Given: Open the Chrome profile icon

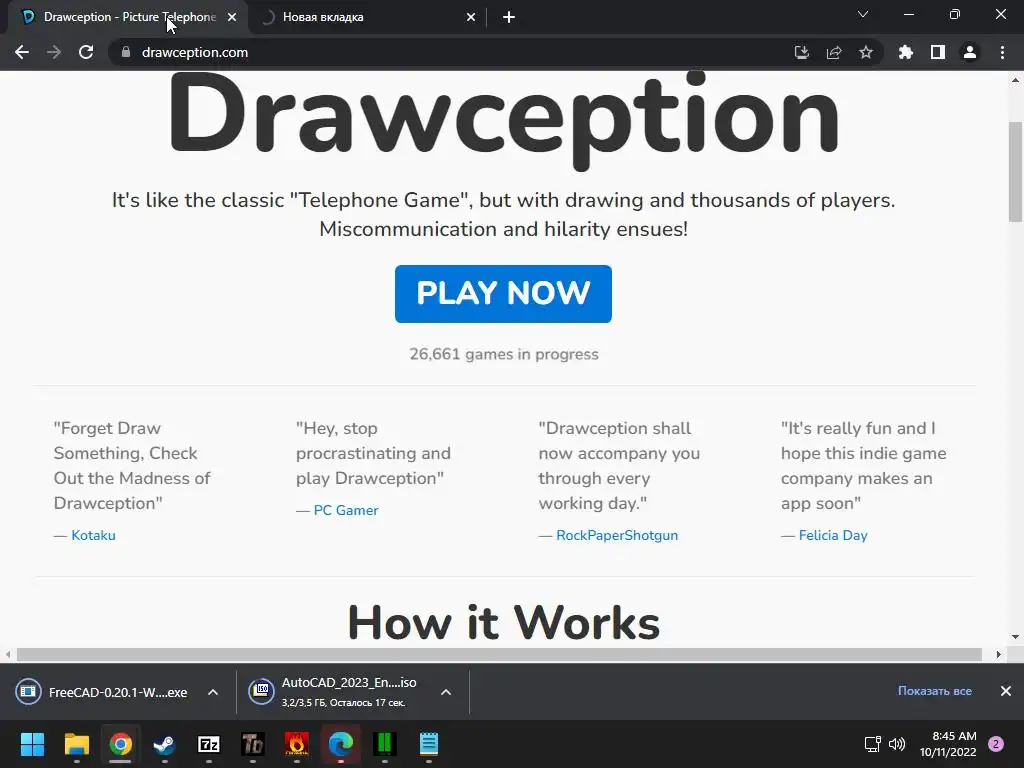Looking at the screenshot, I should 970,52.
